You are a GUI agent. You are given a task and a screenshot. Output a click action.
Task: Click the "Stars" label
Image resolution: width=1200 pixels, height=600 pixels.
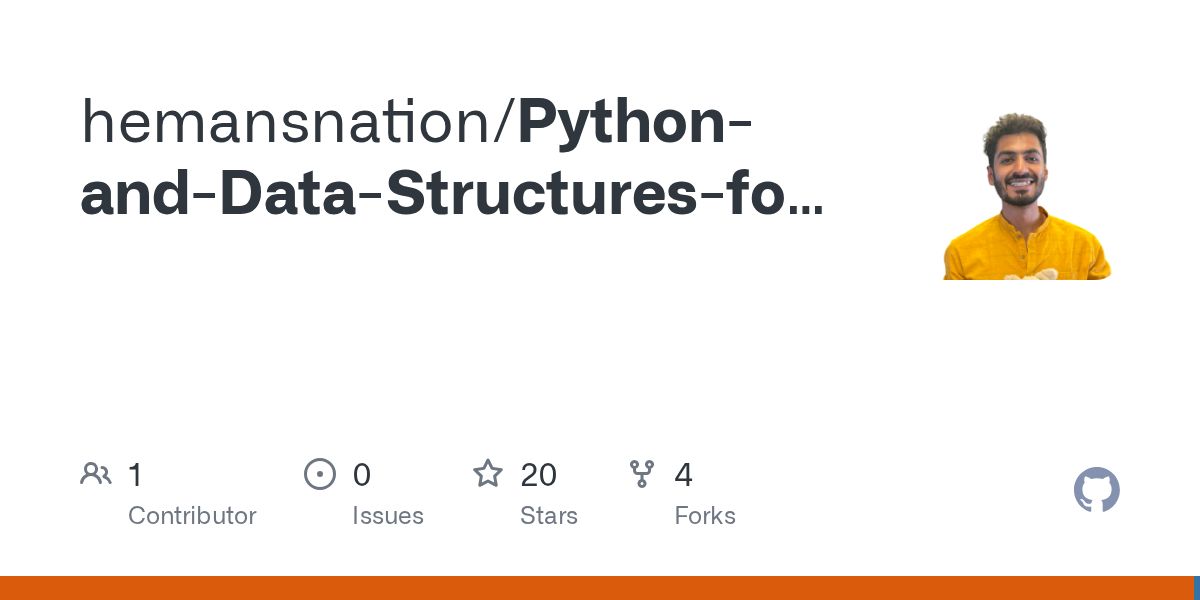coord(549,516)
